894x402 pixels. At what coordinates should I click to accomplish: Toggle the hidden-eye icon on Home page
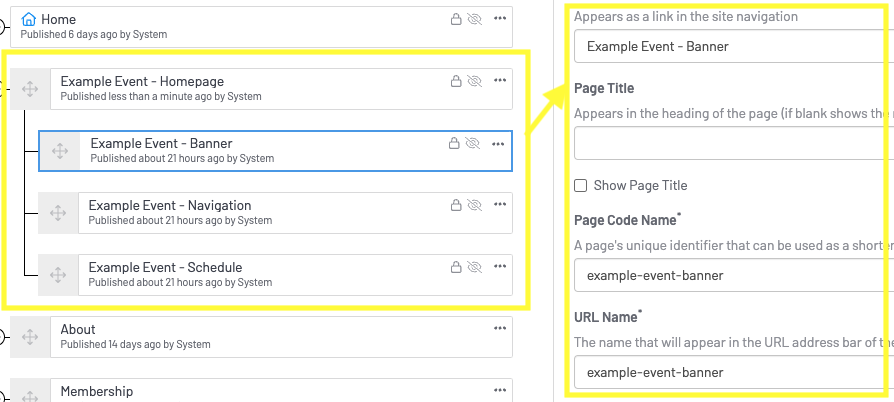click(x=474, y=19)
